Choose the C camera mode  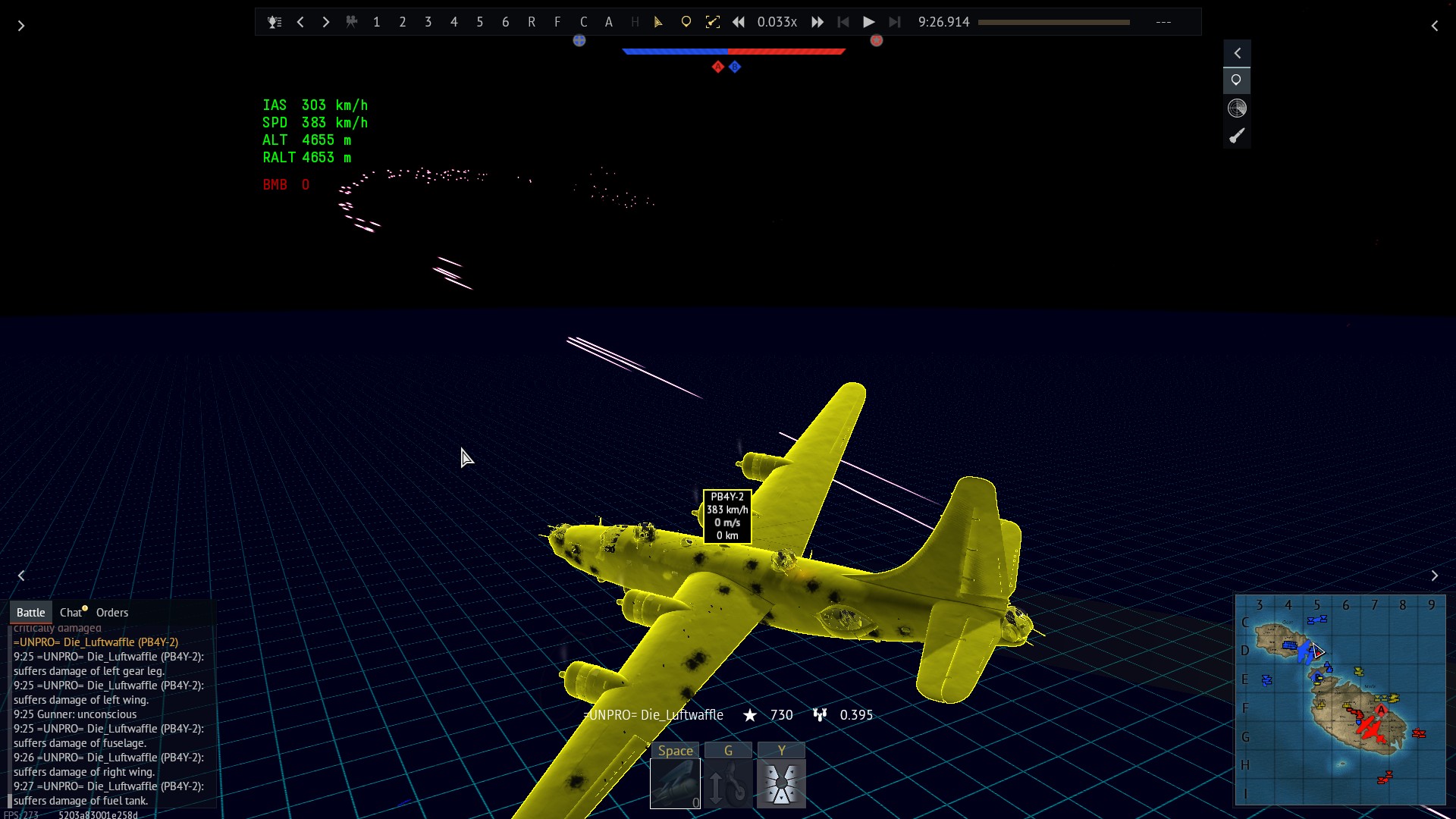583,22
